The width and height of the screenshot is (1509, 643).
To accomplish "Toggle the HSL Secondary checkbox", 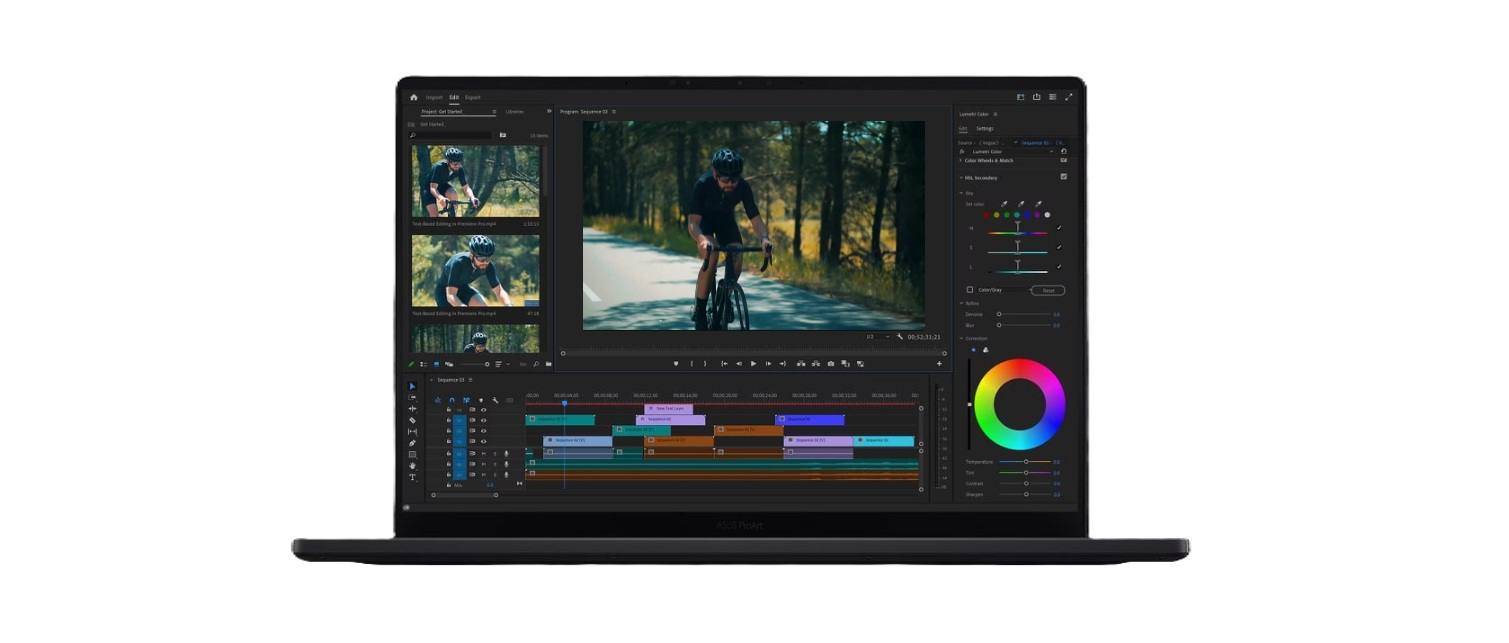I will click(x=1063, y=177).
